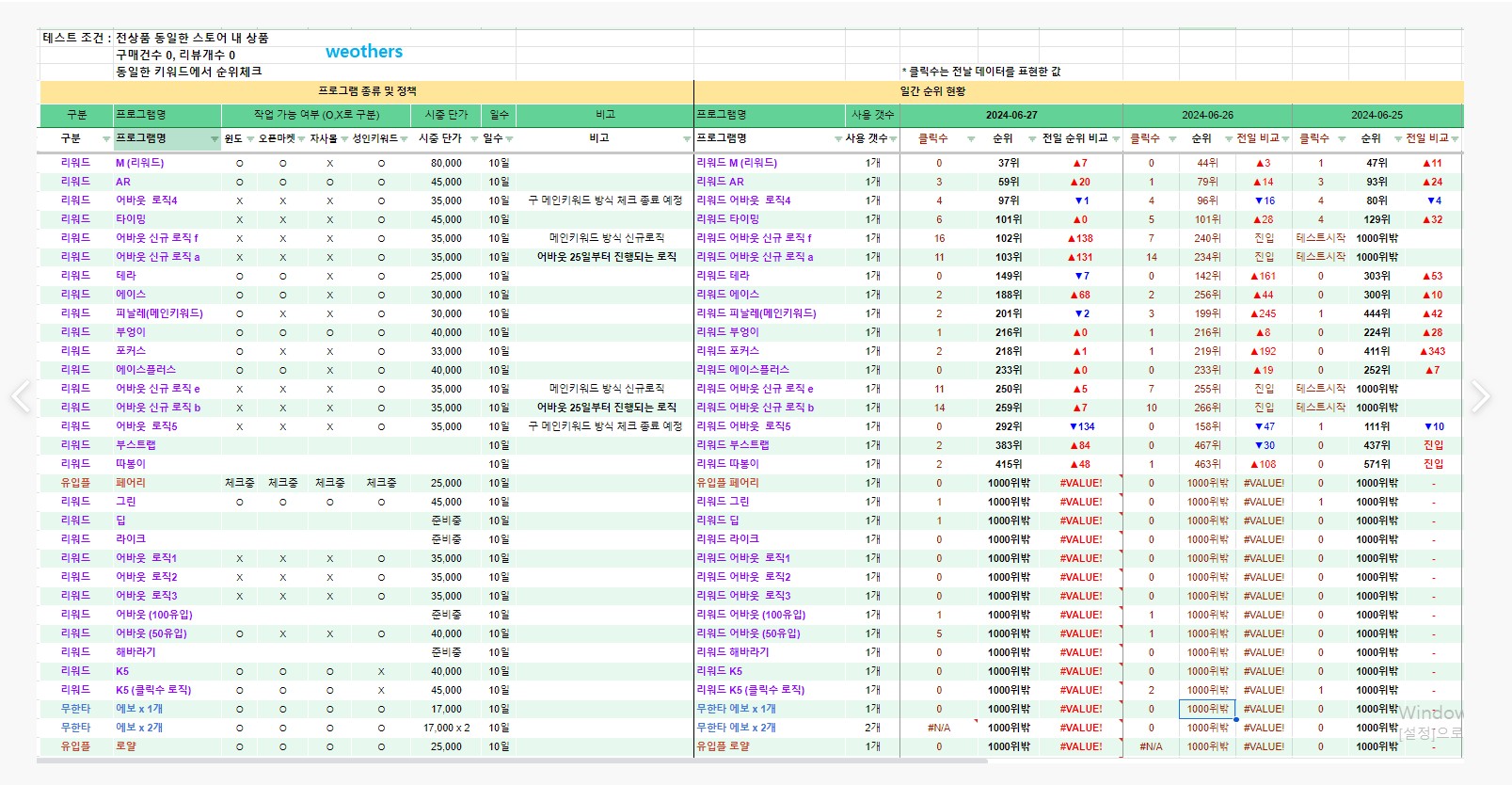Open the M (리워드) program name in left table

(139, 163)
